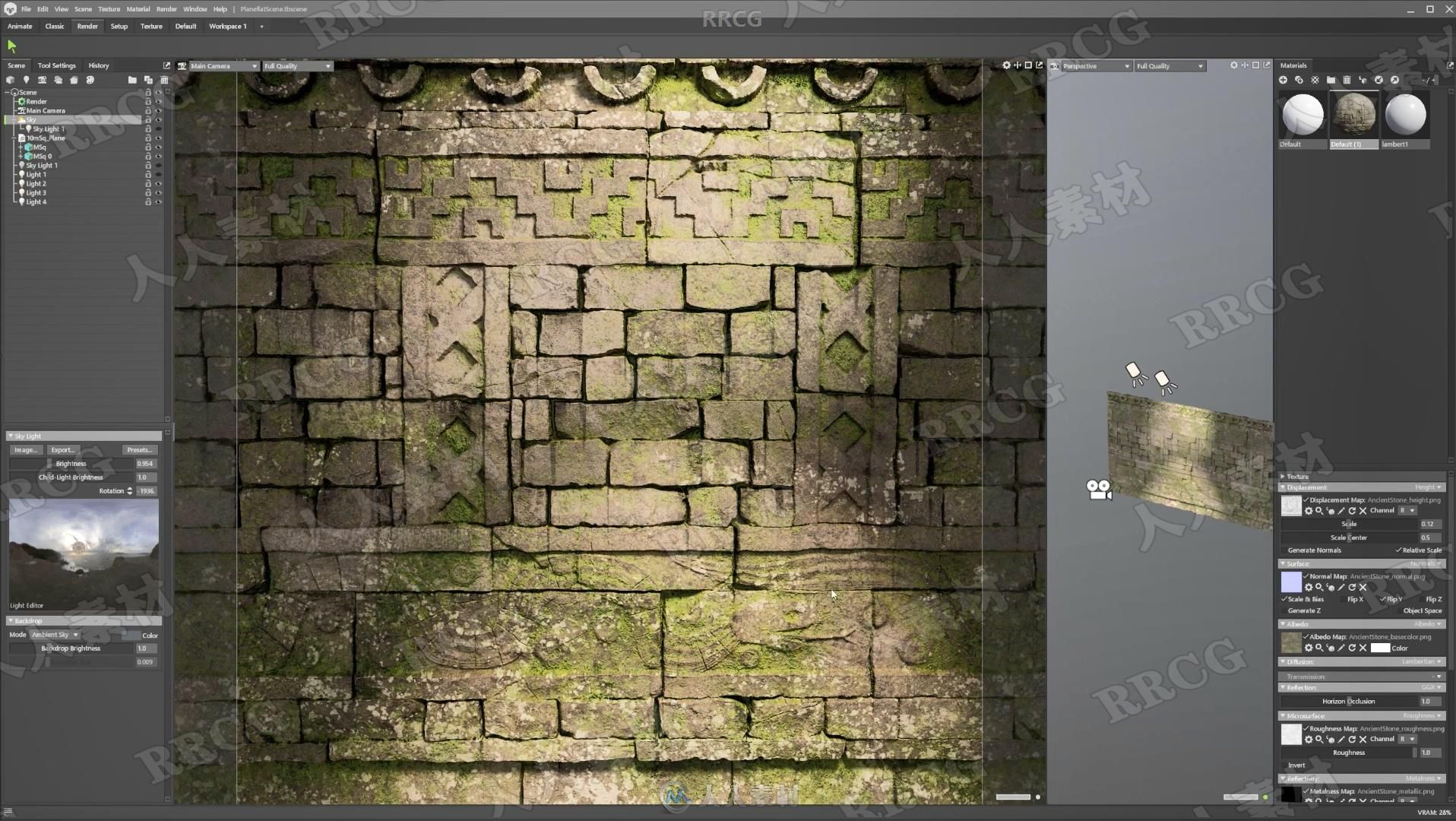Find the Roughness Map file with magnifier
The height and width of the screenshot is (821, 1456).
coord(1319,740)
